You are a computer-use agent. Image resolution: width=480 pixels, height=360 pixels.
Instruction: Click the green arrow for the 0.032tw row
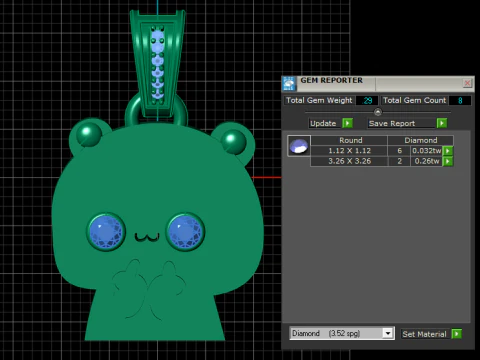click(x=448, y=151)
